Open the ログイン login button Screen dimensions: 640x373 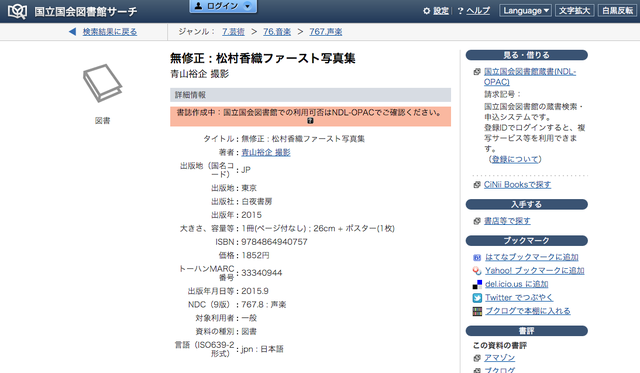click(223, 6)
